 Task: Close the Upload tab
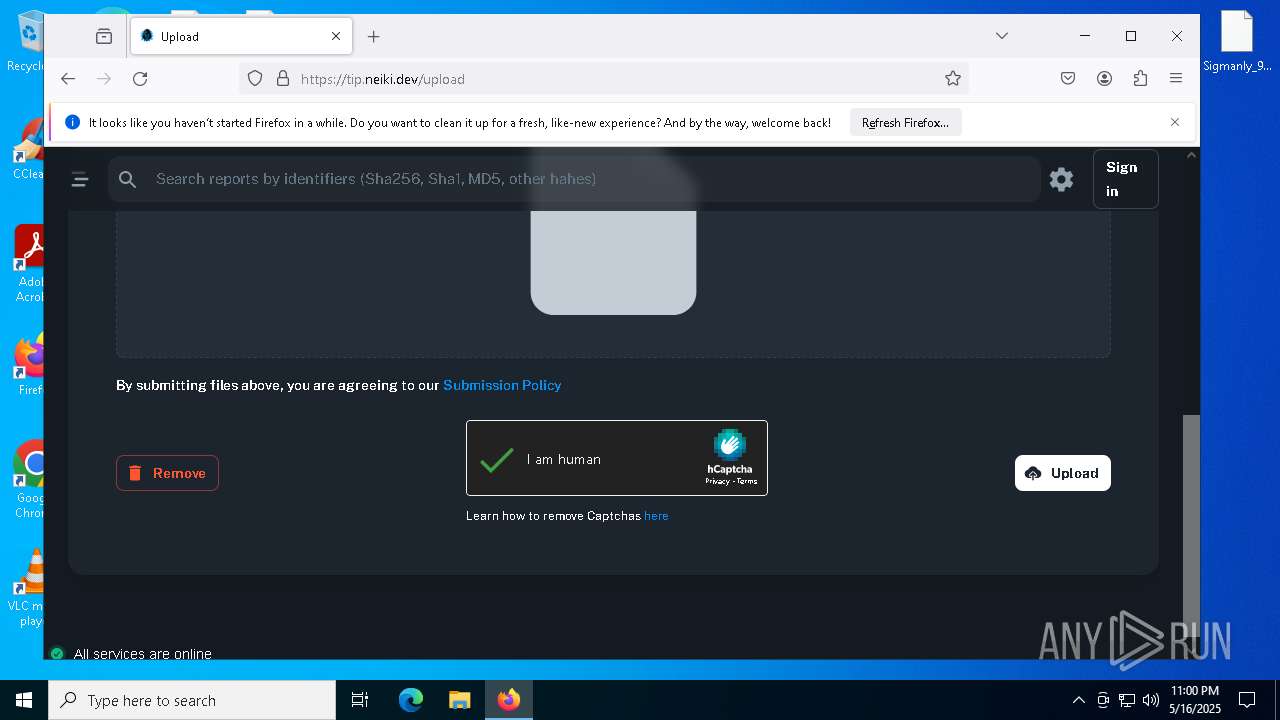[x=336, y=36]
